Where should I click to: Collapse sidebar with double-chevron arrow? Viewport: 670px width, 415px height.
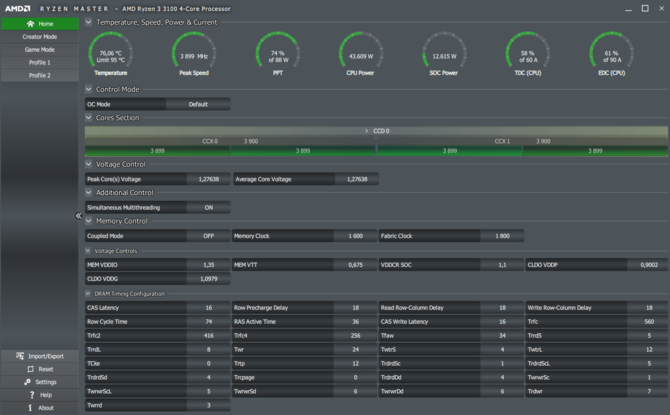(x=79, y=216)
